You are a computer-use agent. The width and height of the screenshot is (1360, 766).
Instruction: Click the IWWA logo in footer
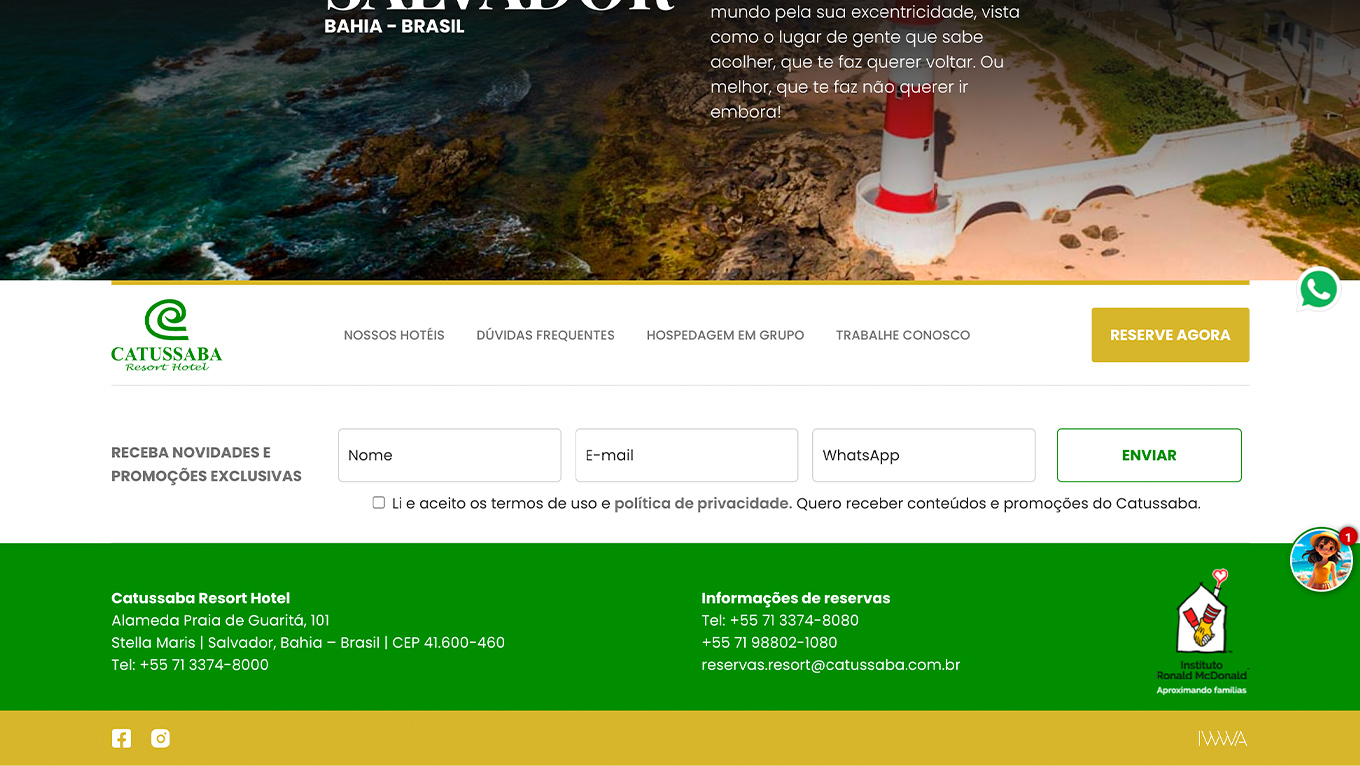1222,739
